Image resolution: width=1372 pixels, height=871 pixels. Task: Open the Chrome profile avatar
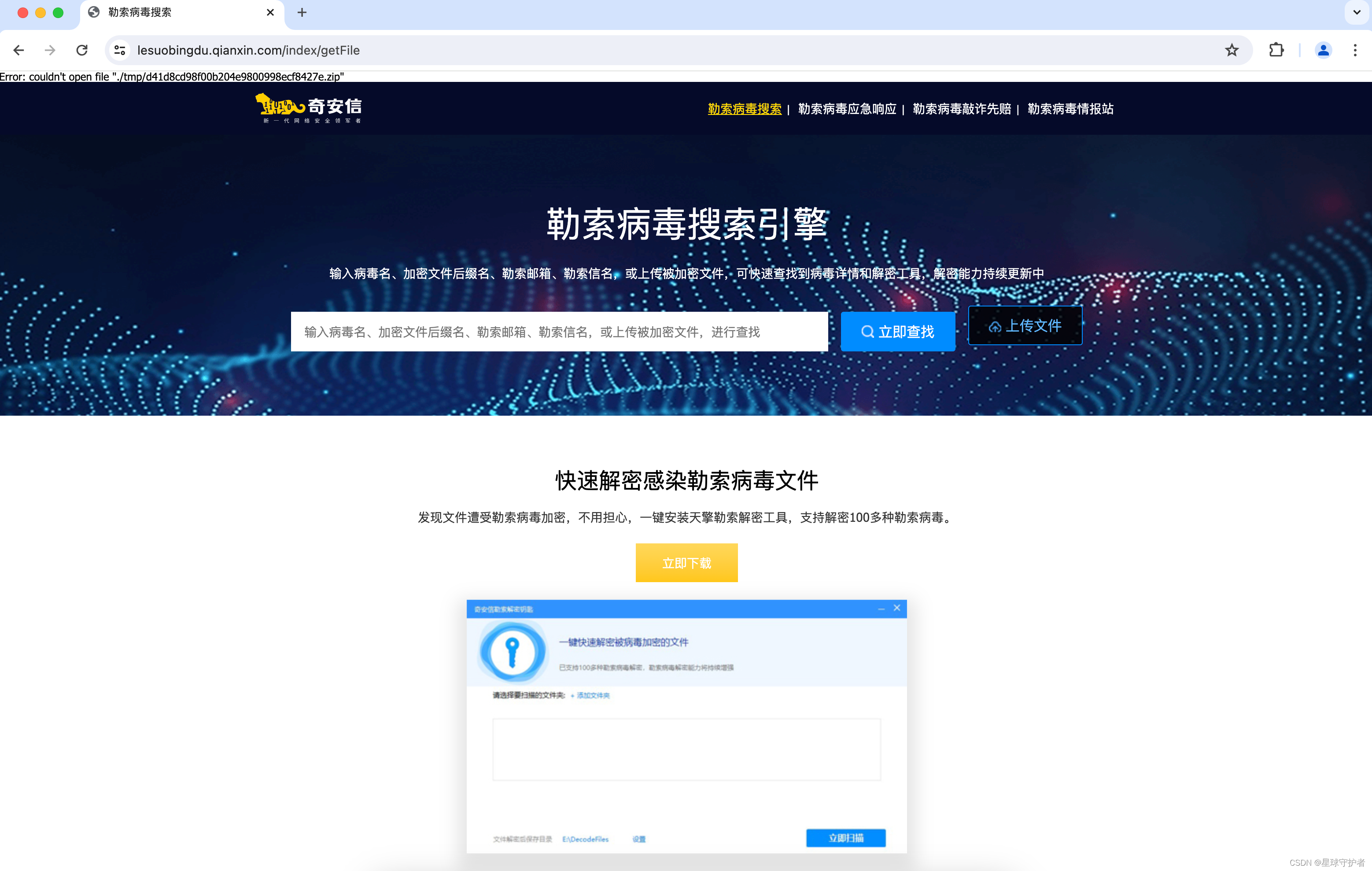point(1323,50)
